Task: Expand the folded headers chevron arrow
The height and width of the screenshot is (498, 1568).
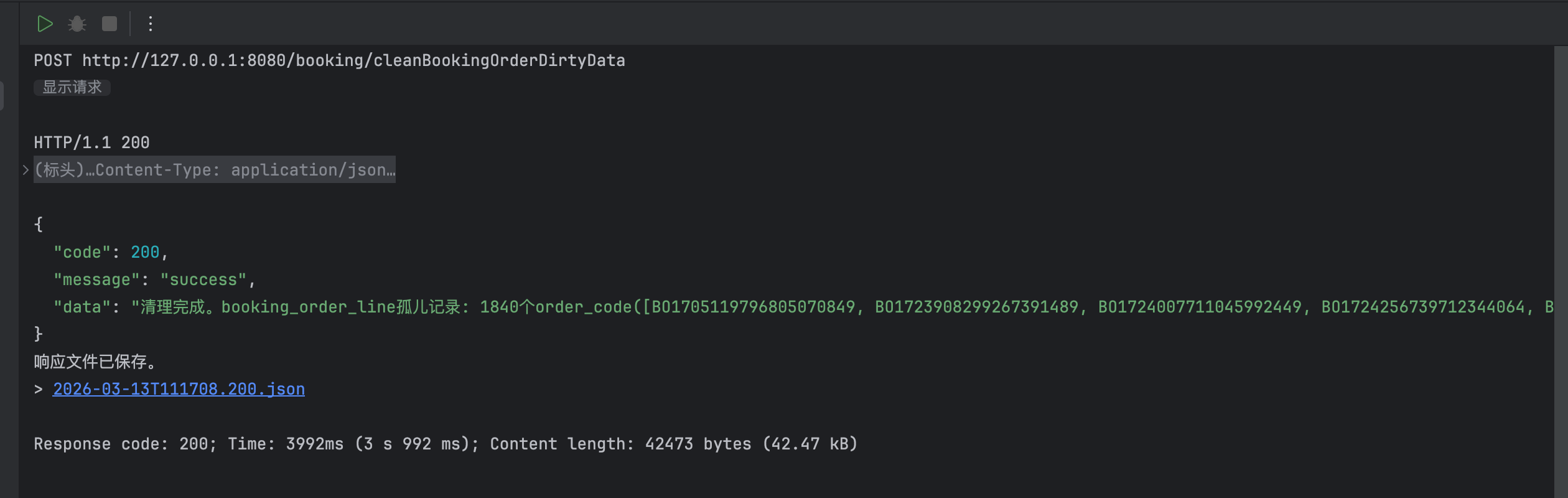Action: coord(26,170)
